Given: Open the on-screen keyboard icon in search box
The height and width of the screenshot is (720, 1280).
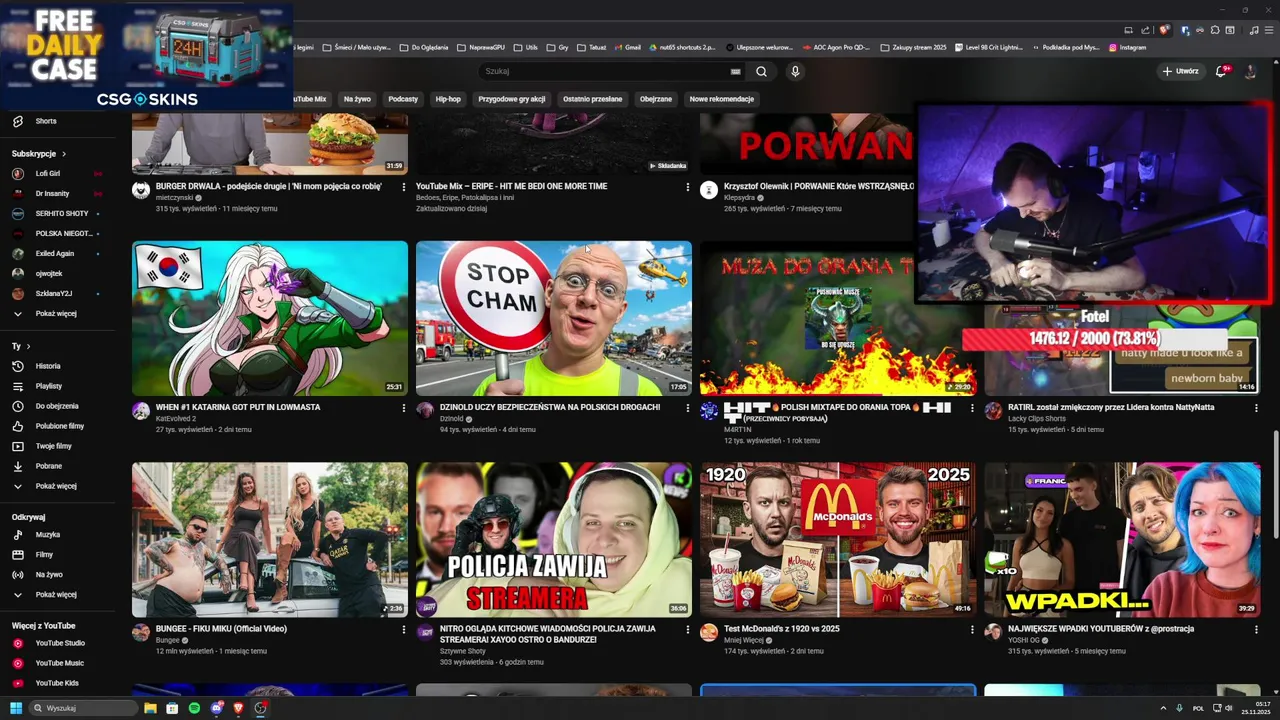Looking at the screenshot, I should (x=736, y=72).
